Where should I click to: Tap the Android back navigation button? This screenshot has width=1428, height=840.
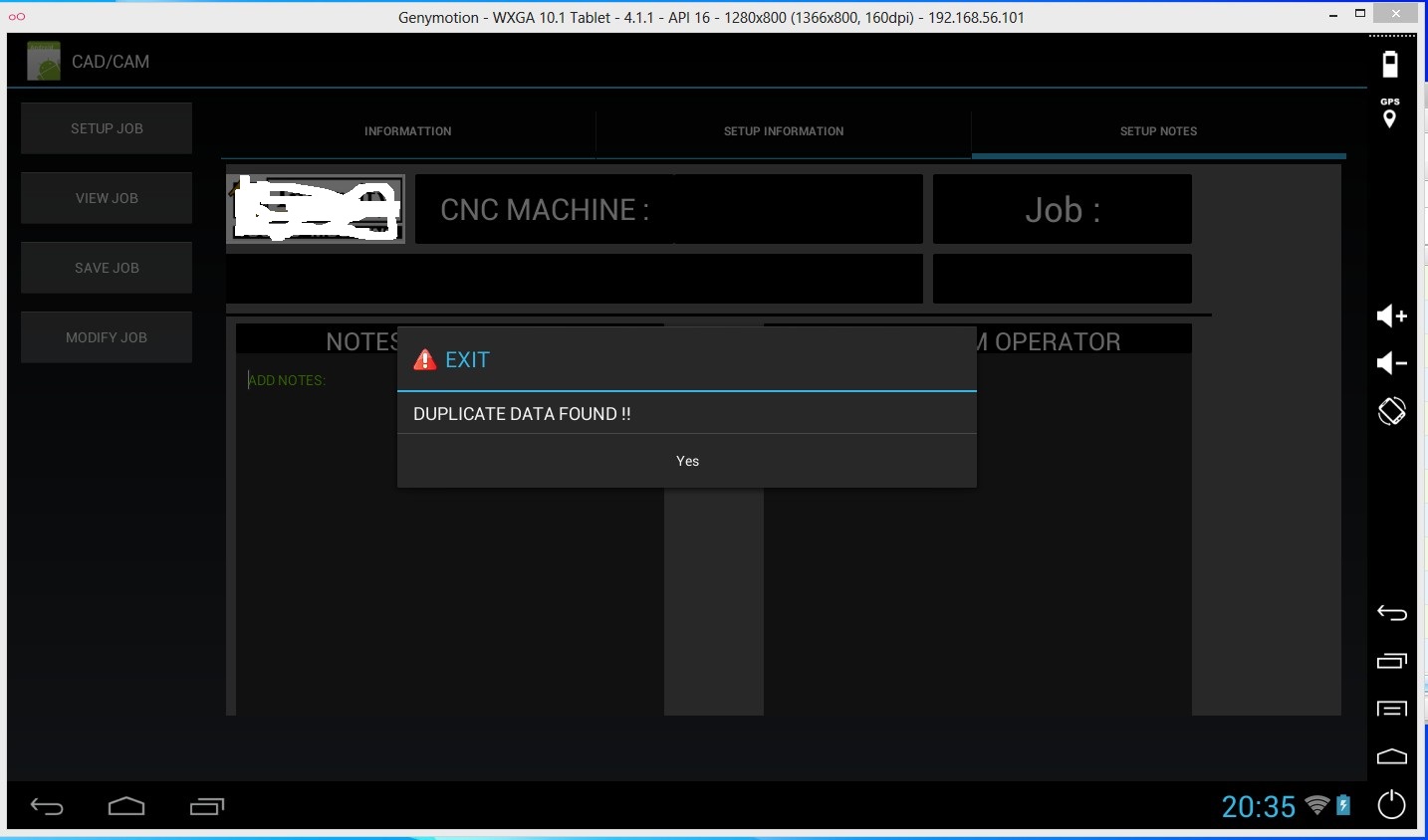[x=47, y=806]
